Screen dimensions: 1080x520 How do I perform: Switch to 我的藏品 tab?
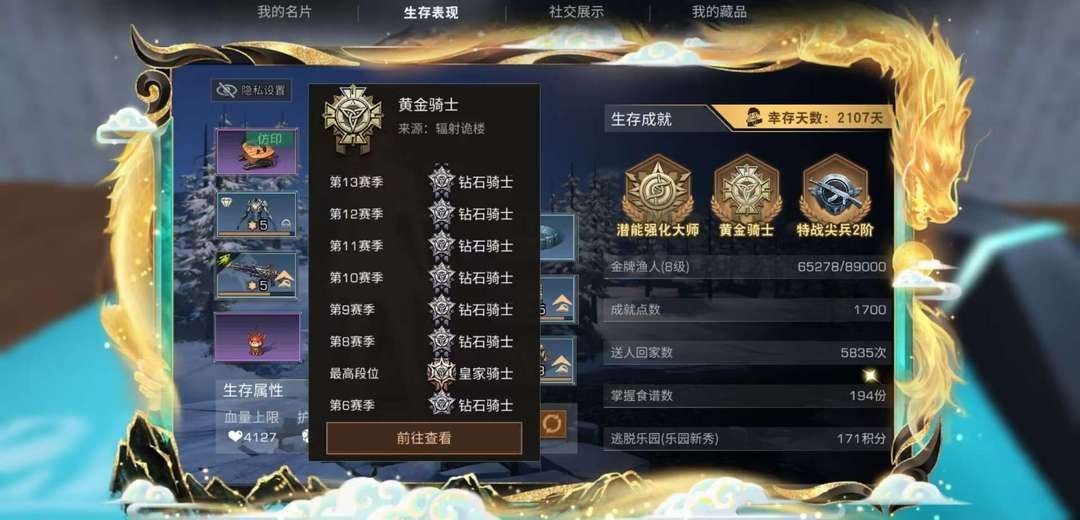[719, 12]
